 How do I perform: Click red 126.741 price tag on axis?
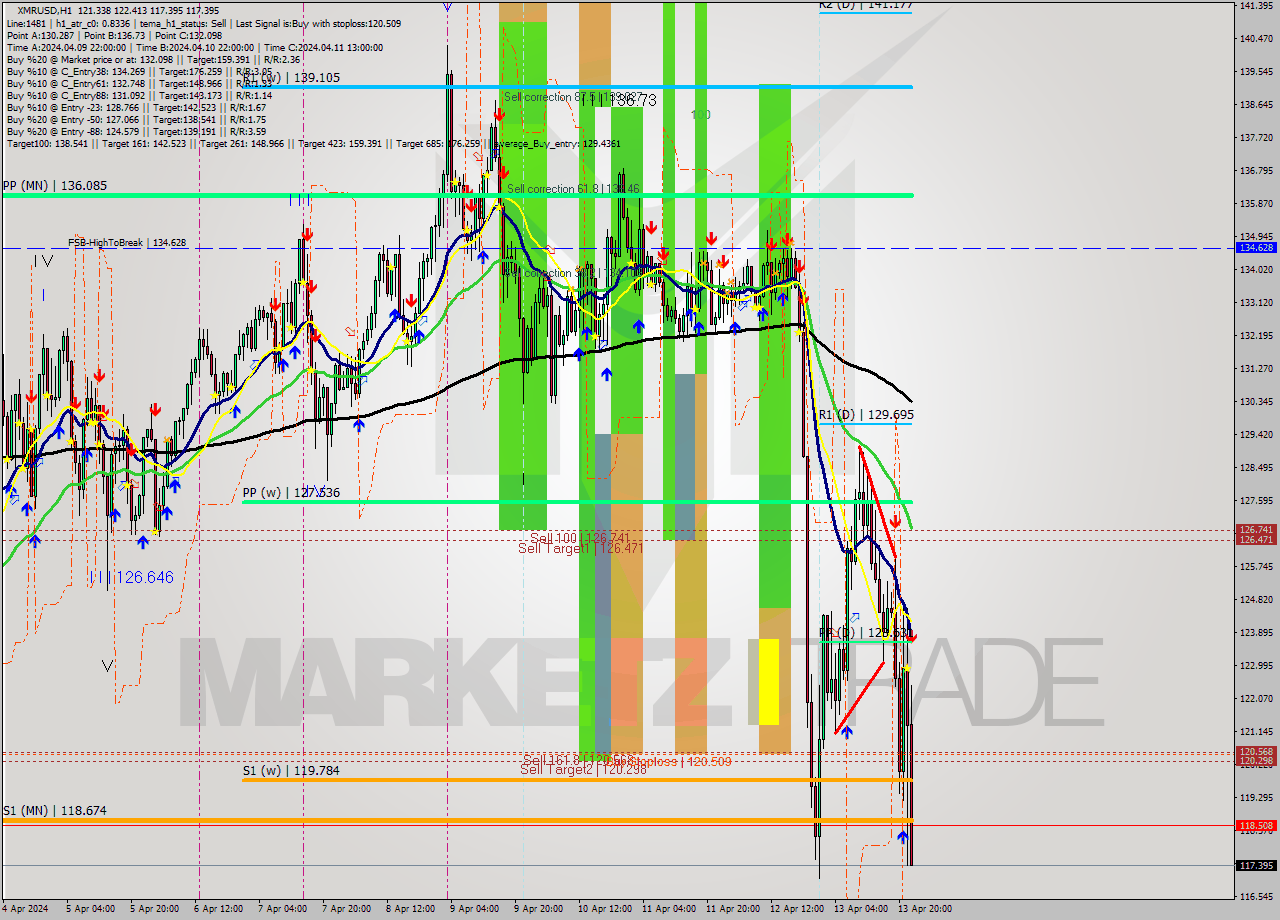click(1256, 530)
